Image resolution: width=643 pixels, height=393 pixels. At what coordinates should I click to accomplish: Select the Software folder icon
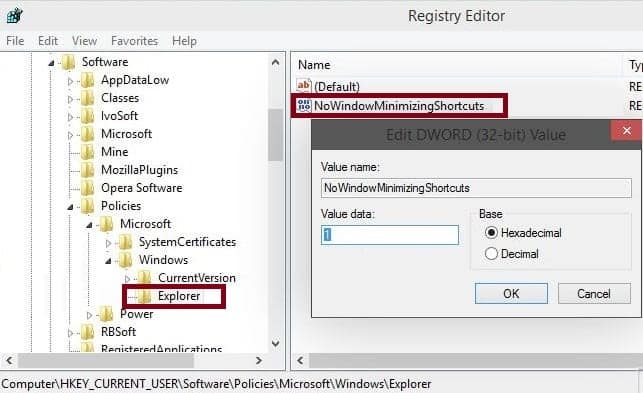click(x=68, y=62)
